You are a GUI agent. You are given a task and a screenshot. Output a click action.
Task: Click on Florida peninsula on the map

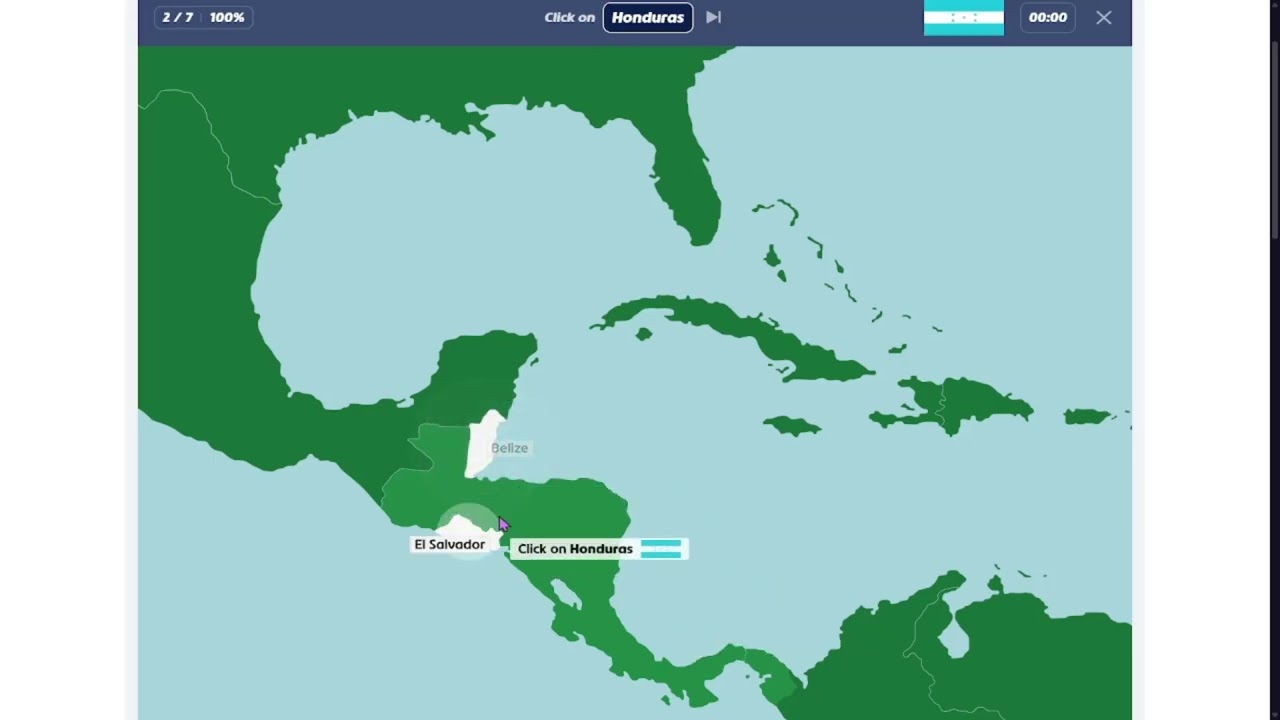coord(690,185)
